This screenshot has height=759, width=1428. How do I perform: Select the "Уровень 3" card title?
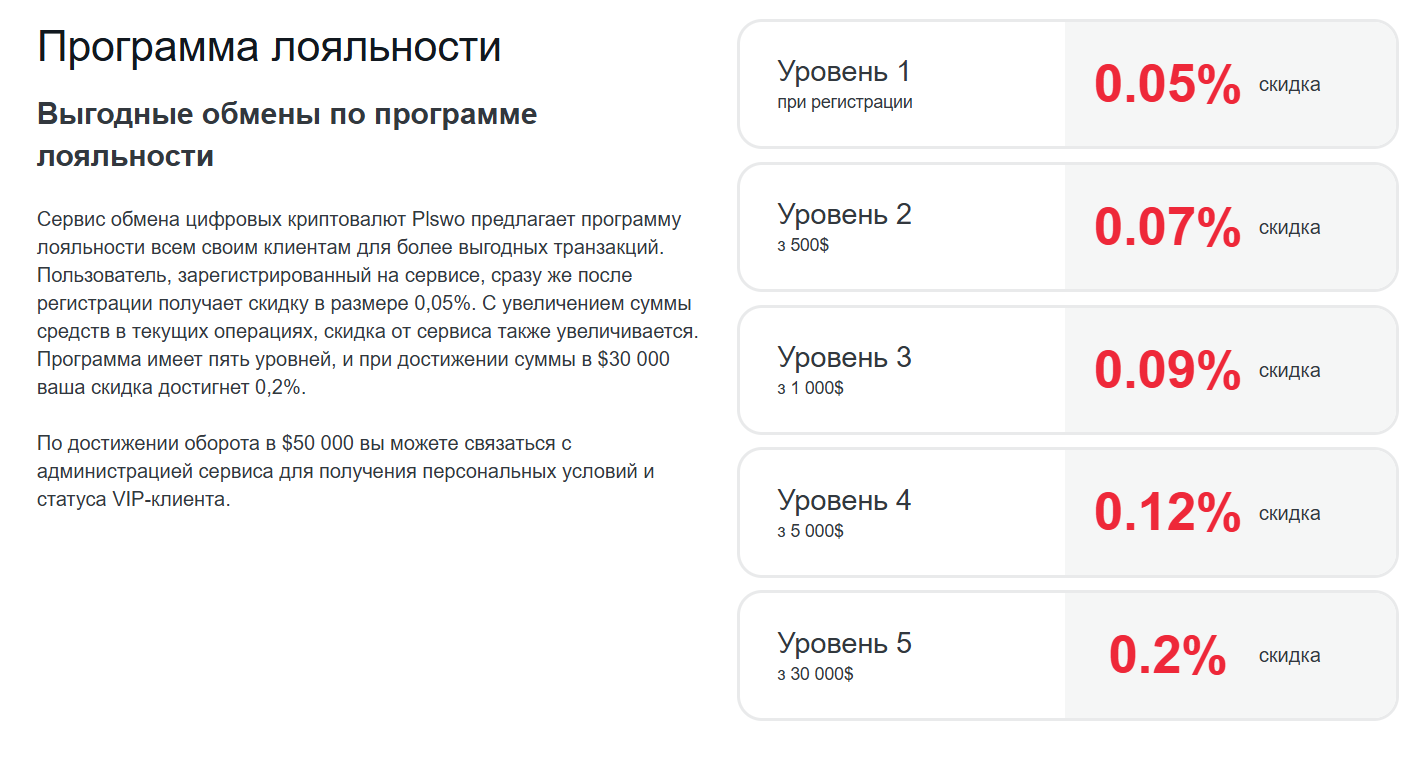coord(844,358)
